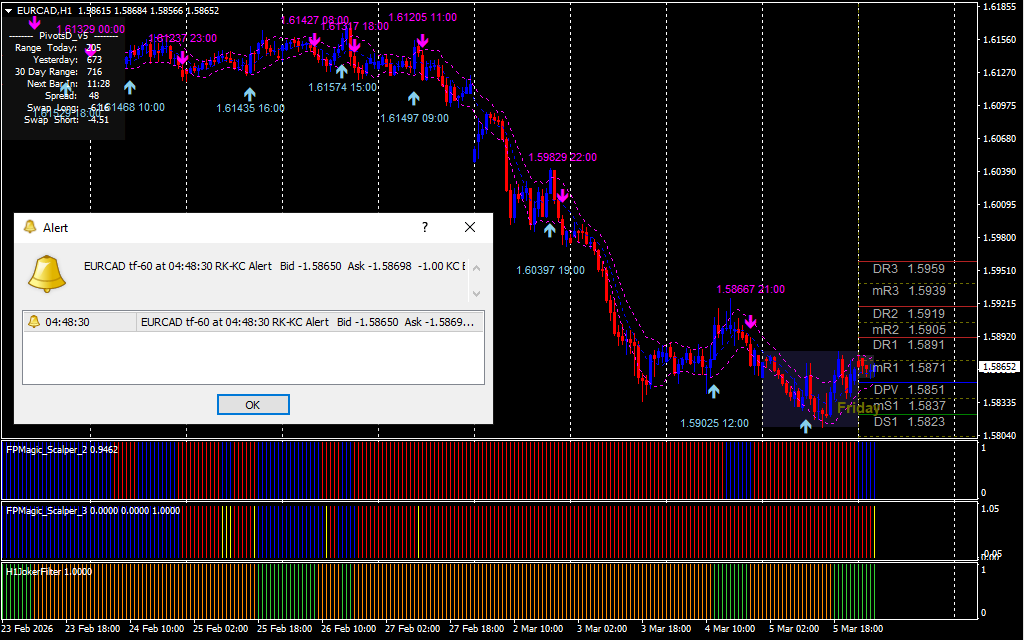Click the triangle beside EURCAD,H1 chart title
Screen dimensions: 1024x640
(x=9, y=10)
